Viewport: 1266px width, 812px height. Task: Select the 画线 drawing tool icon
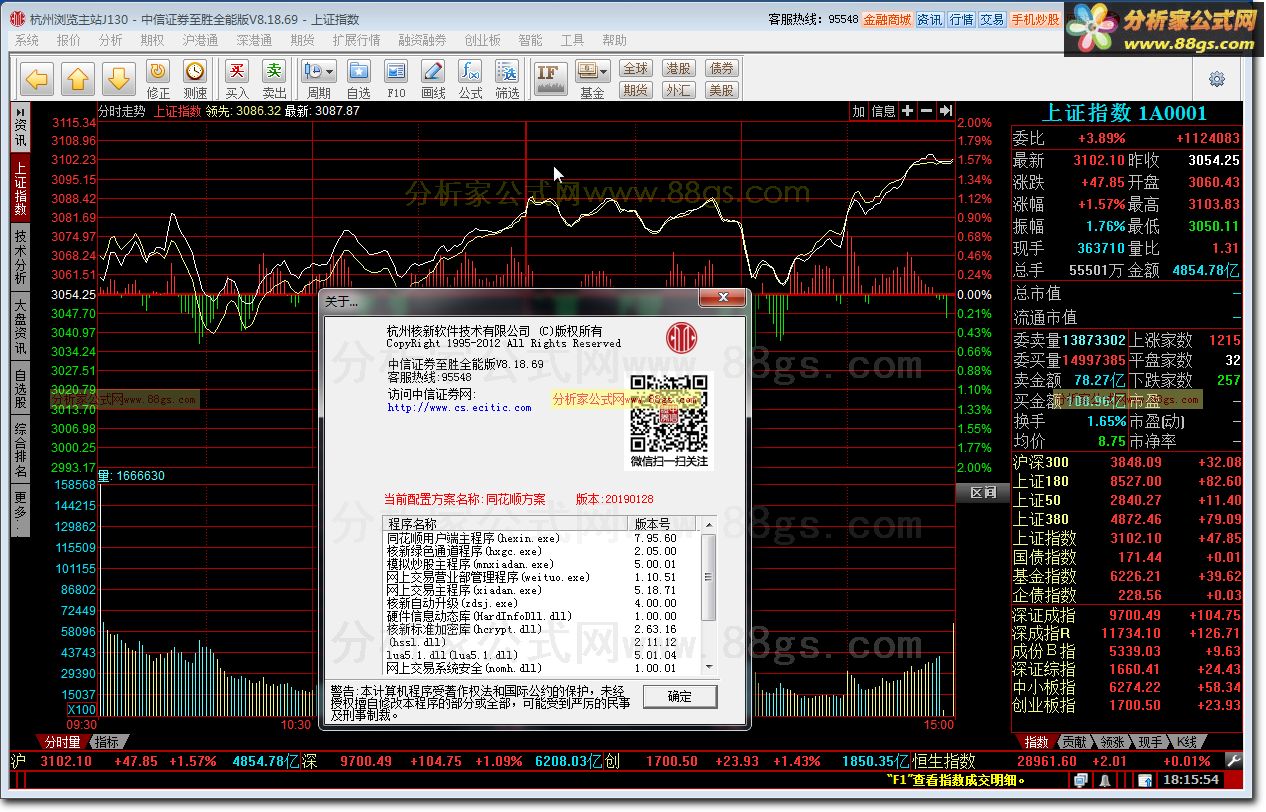coord(433,71)
